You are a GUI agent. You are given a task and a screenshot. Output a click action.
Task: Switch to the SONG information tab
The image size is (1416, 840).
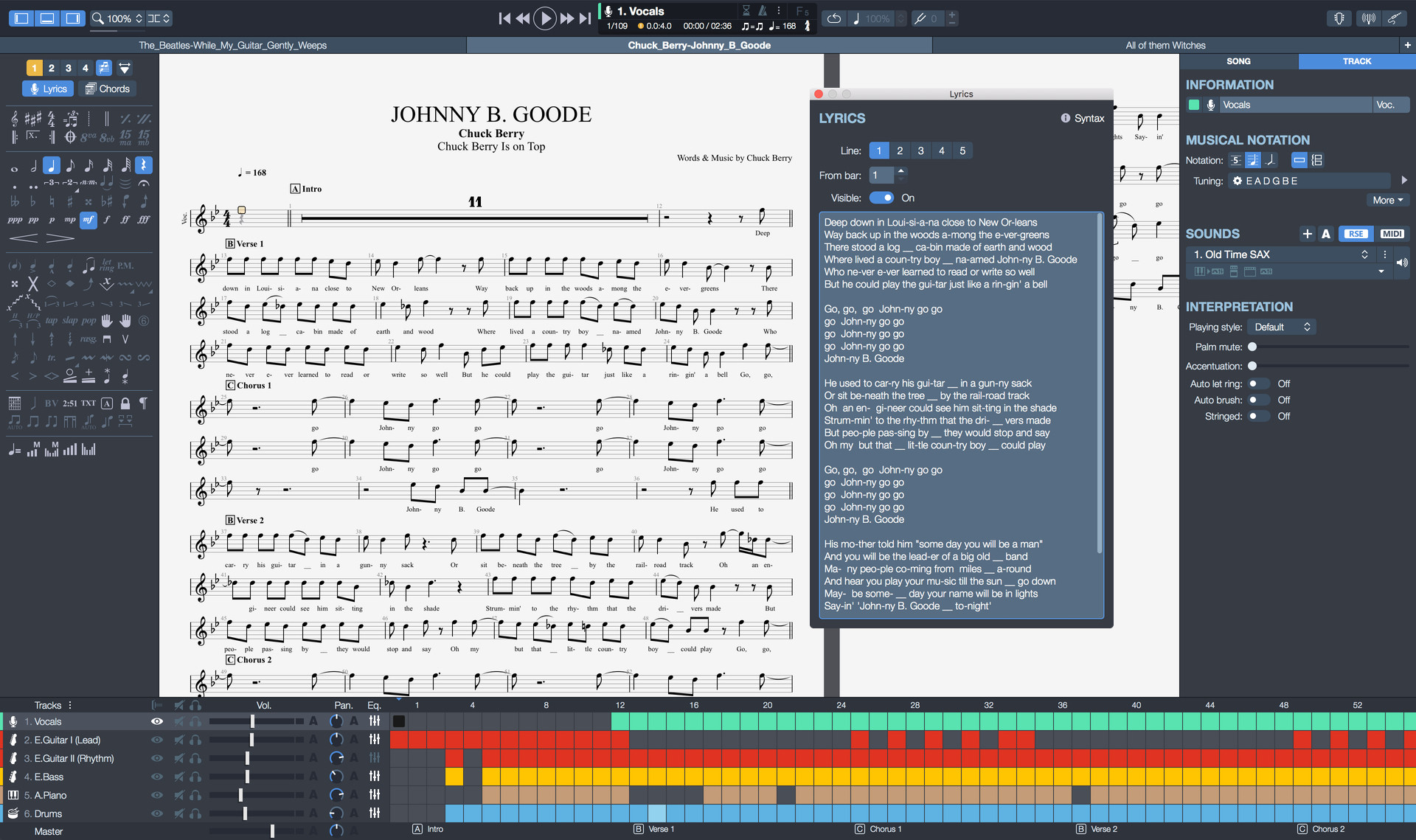point(1241,63)
